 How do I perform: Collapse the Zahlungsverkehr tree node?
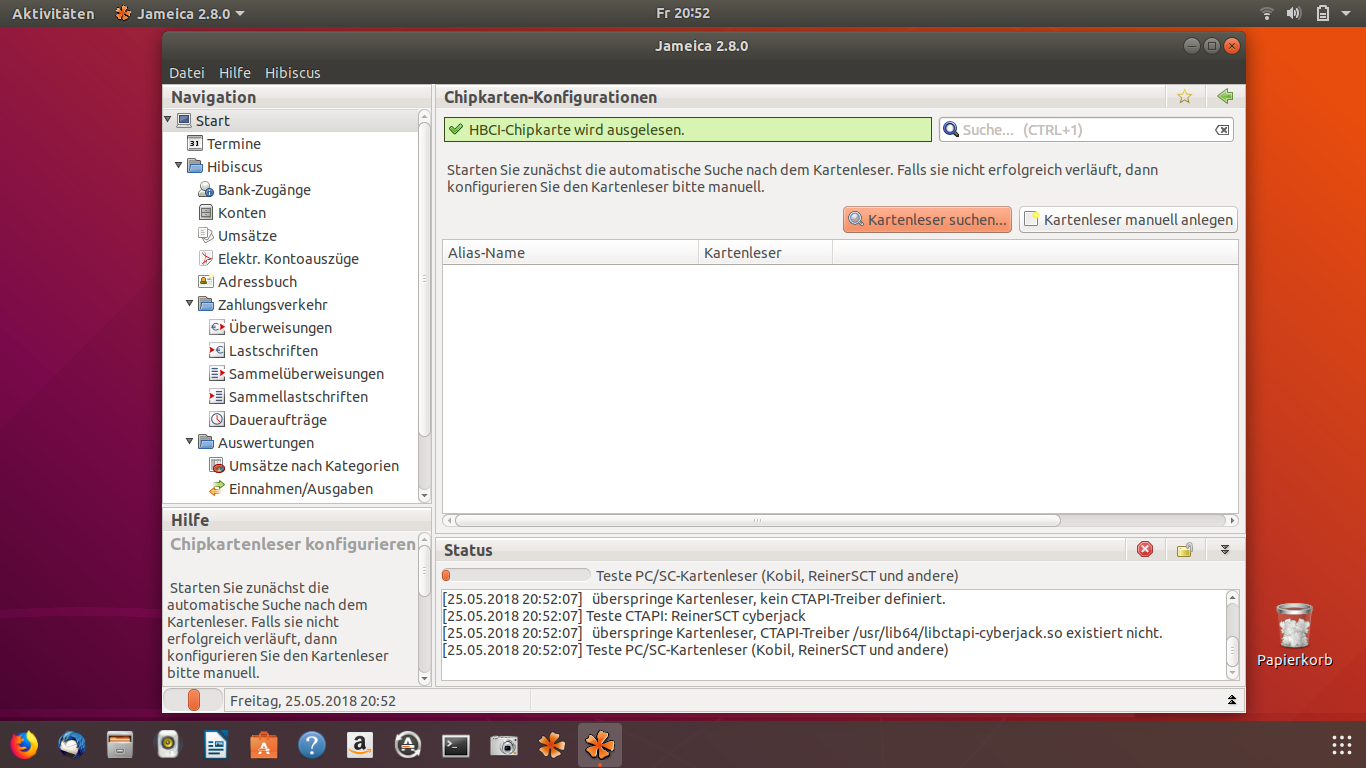[x=190, y=304]
